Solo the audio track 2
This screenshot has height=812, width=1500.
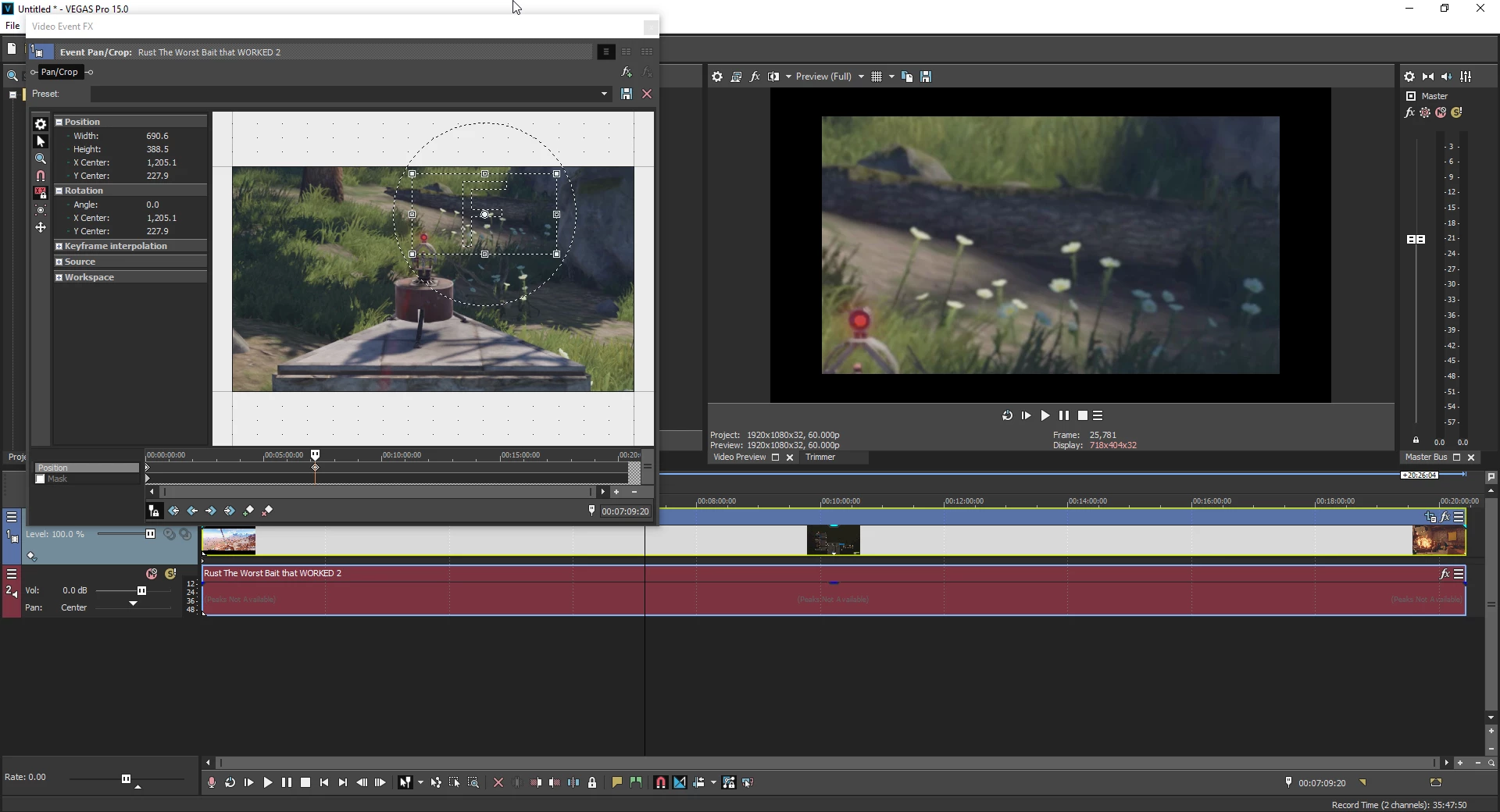[x=170, y=574]
